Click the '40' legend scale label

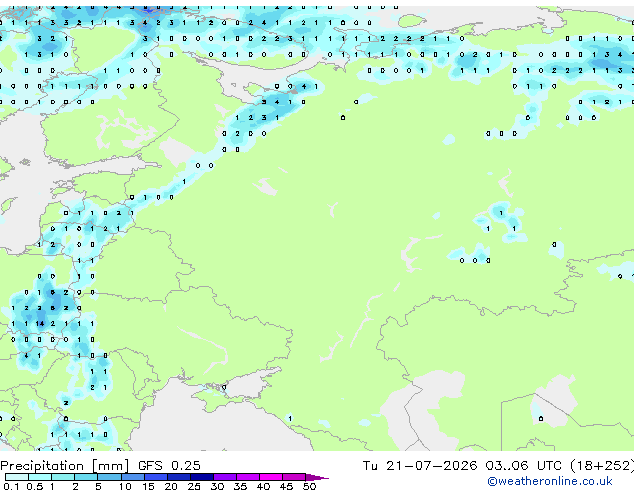click(x=263, y=486)
